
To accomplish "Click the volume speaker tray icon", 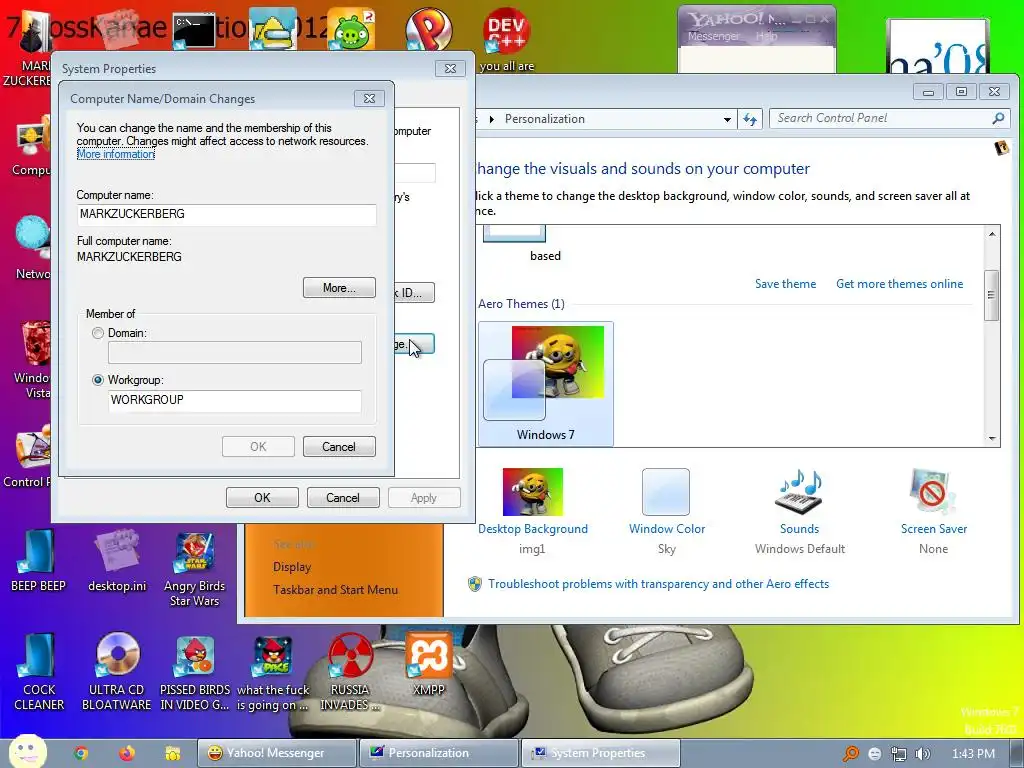I will (922, 754).
